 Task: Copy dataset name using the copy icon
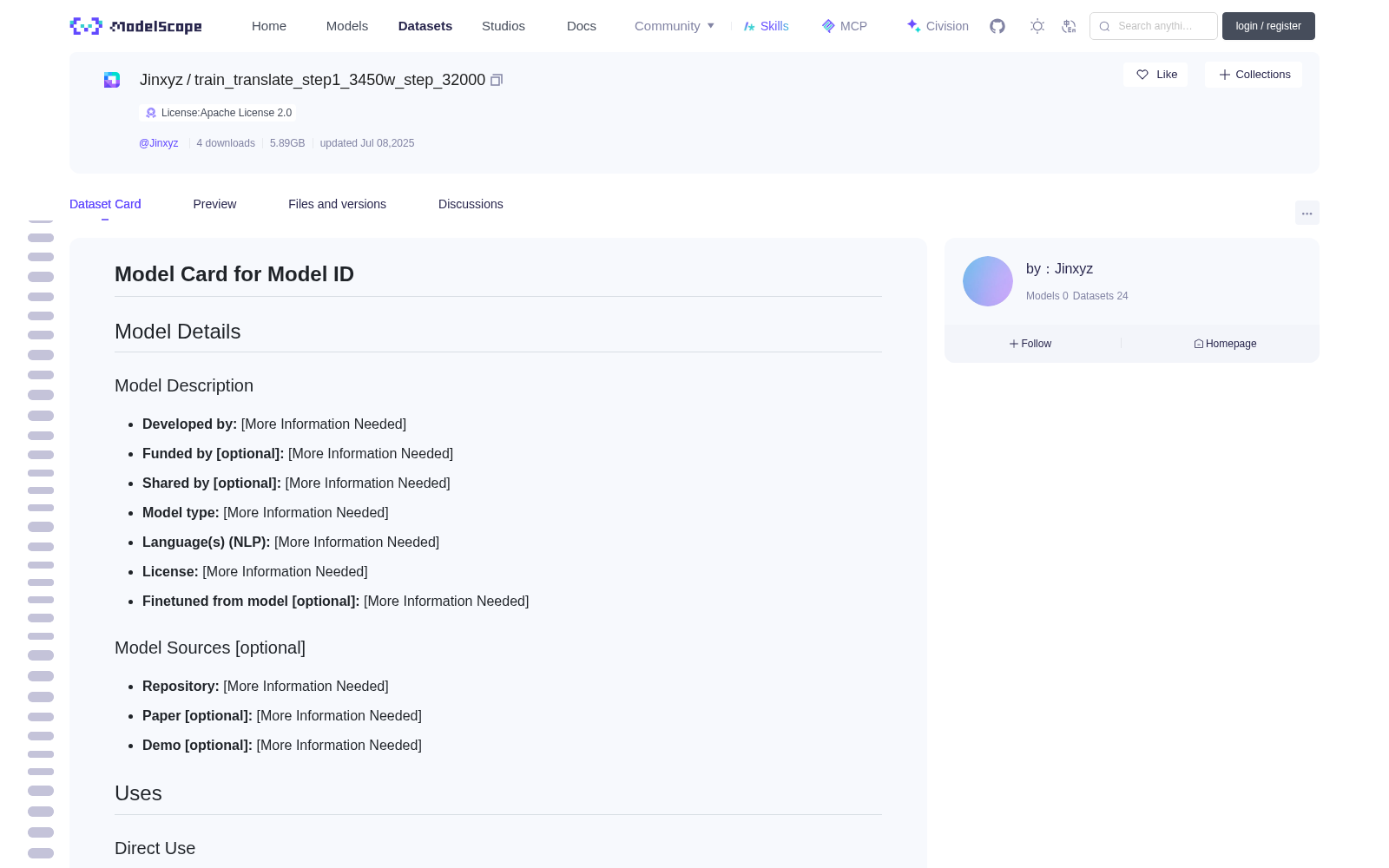[497, 80]
